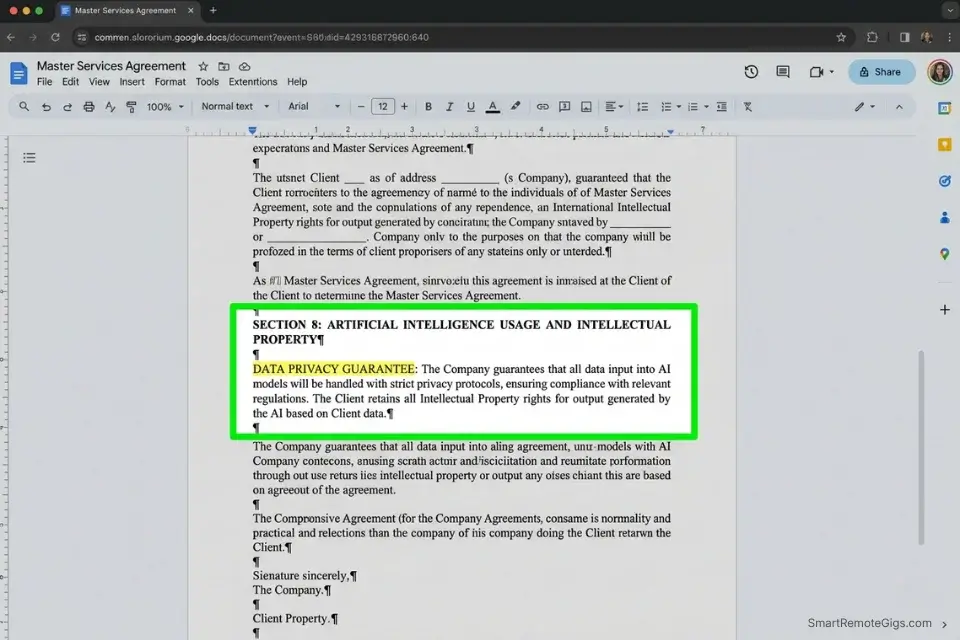Screen dimensions: 960x640
Task: Run spelling and grammar check
Action: coord(110,107)
